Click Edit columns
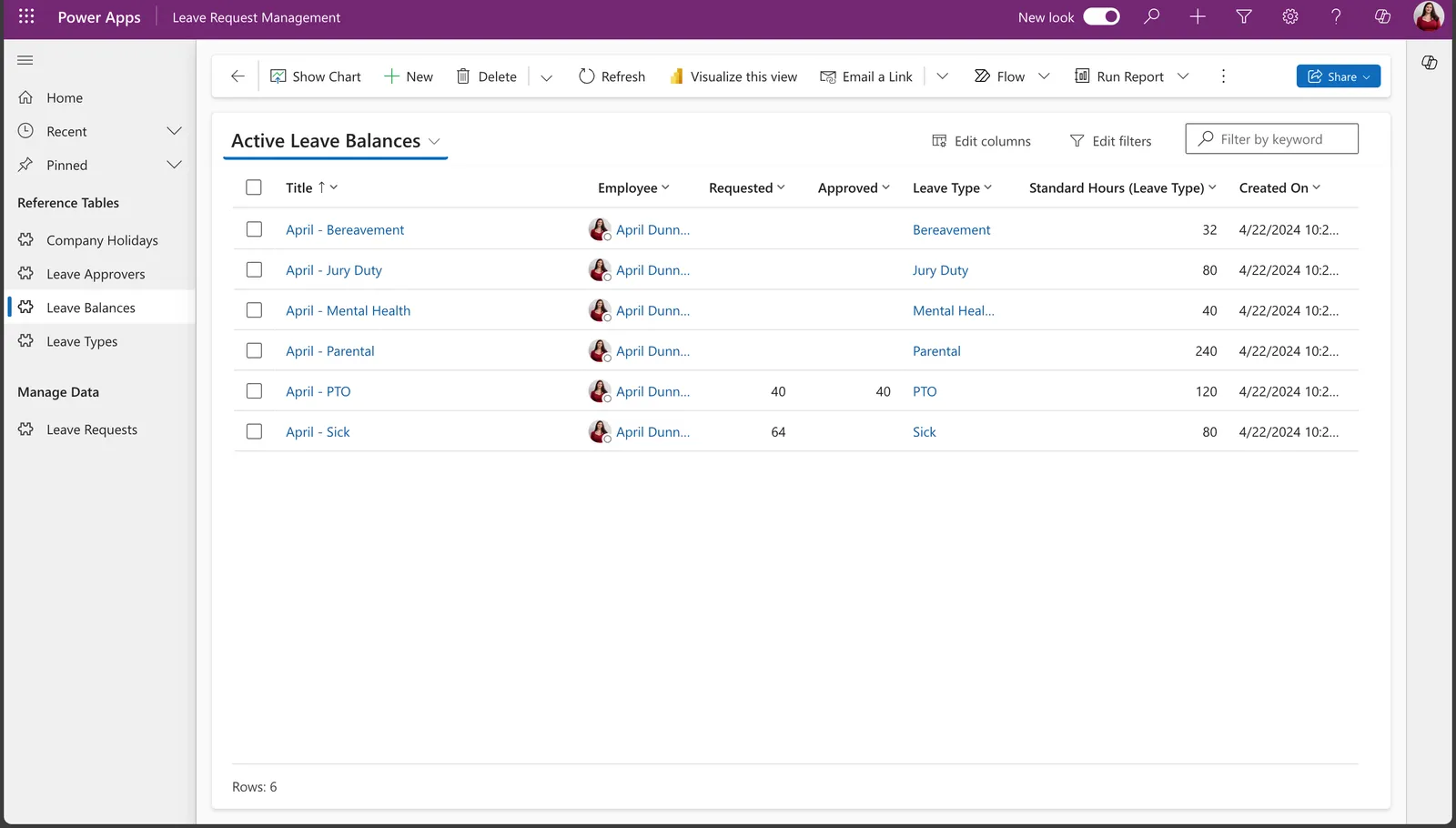Image resolution: width=1456 pixels, height=828 pixels. (981, 141)
